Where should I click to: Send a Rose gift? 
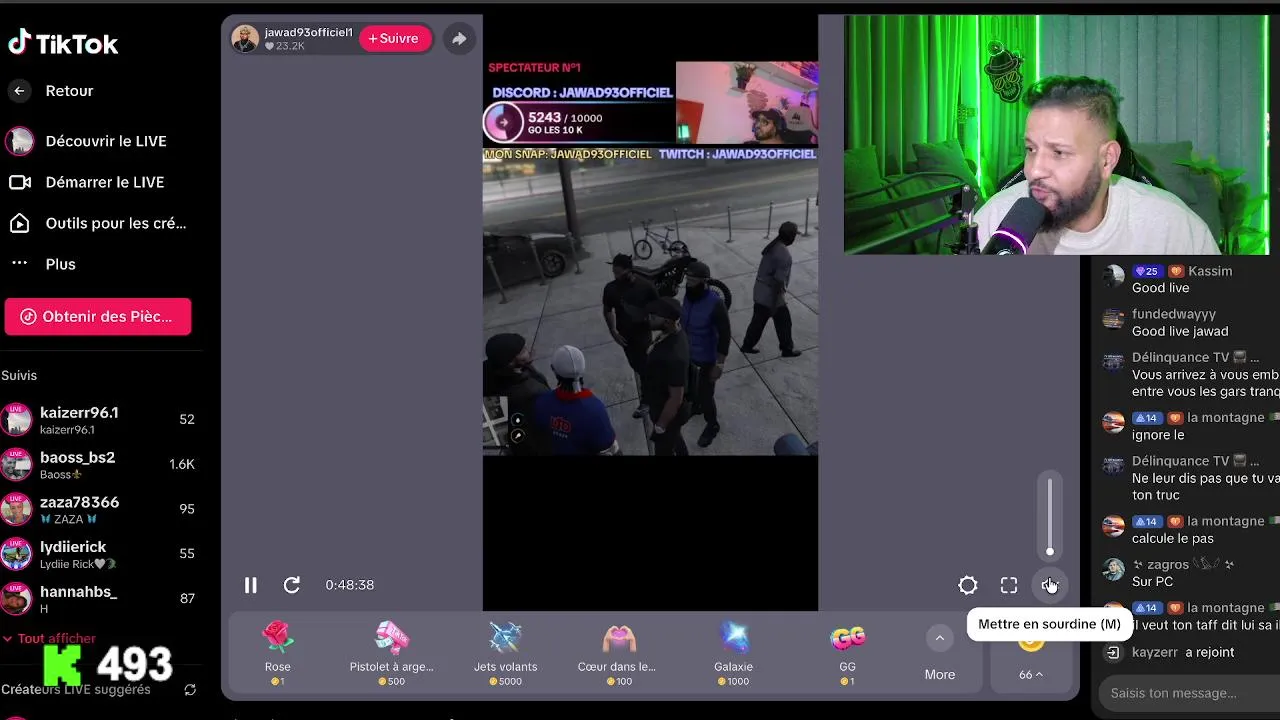point(278,653)
